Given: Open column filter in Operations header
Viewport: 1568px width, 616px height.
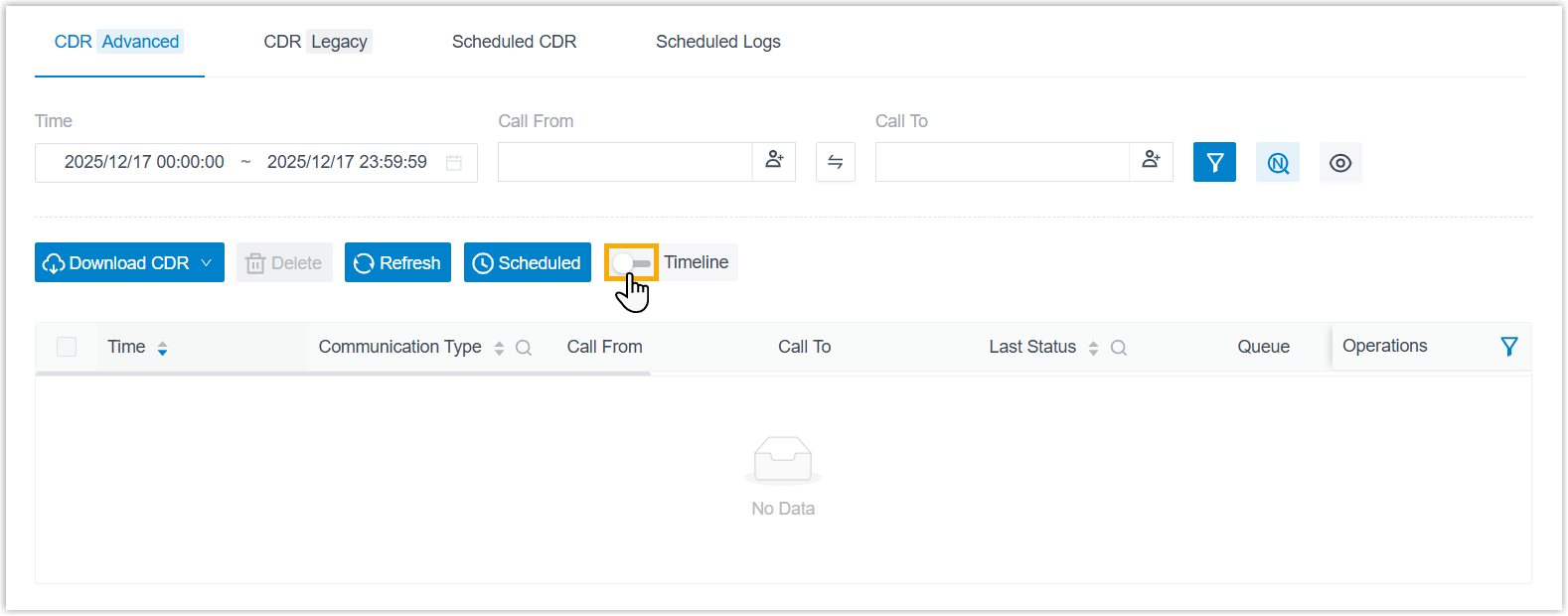Looking at the screenshot, I should (1509, 346).
